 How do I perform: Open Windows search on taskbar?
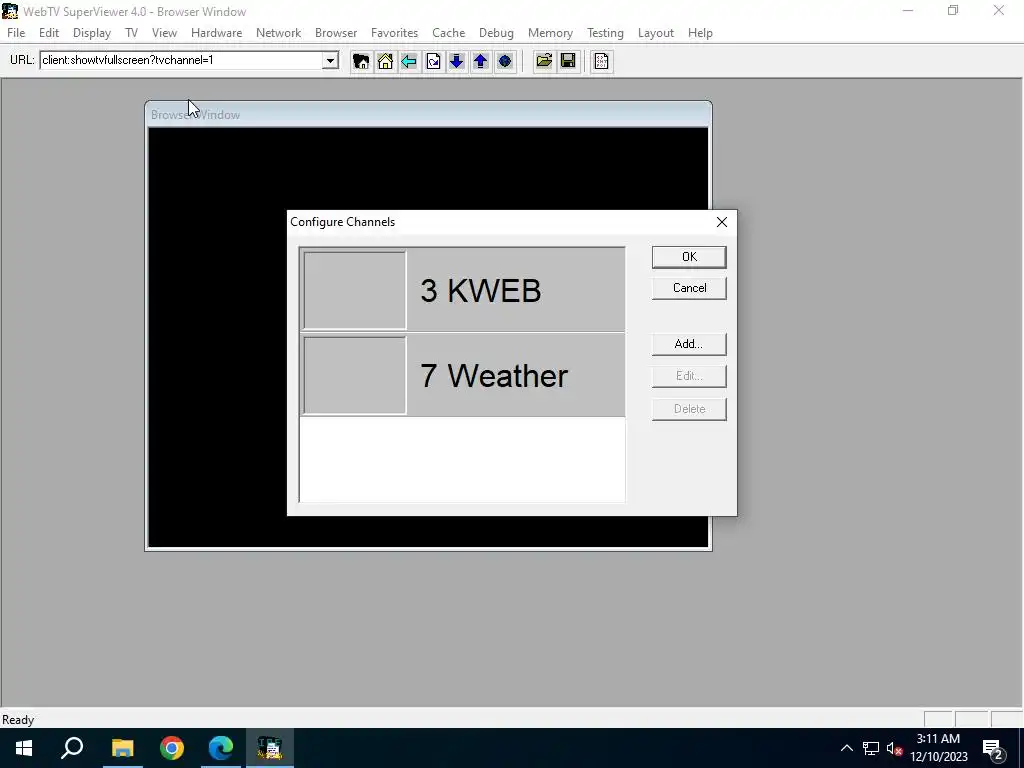point(72,748)
